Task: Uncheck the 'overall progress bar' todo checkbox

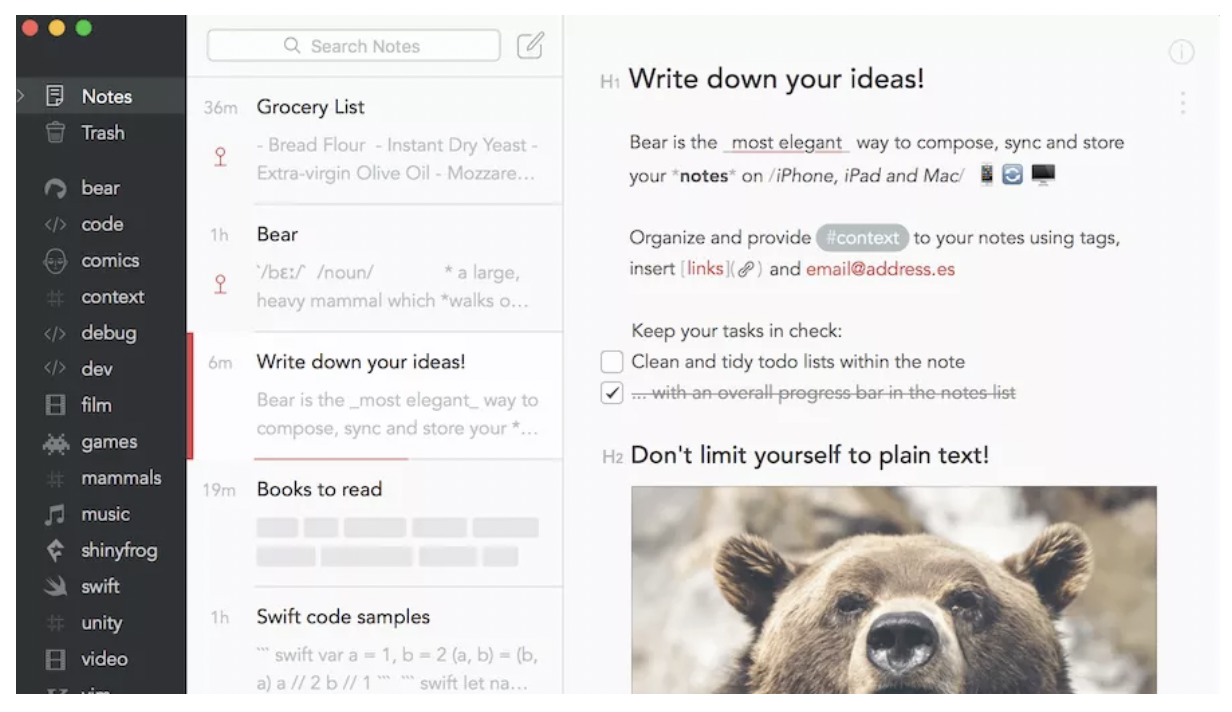Action: click(612, 393)
